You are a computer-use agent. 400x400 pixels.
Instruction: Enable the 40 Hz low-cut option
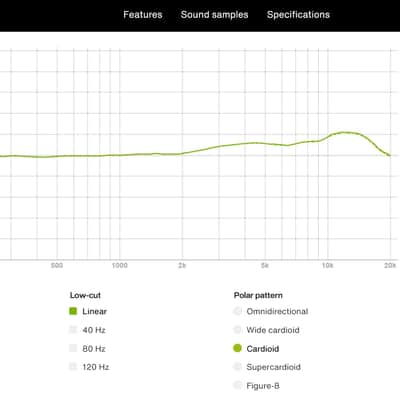pos(73,330)
